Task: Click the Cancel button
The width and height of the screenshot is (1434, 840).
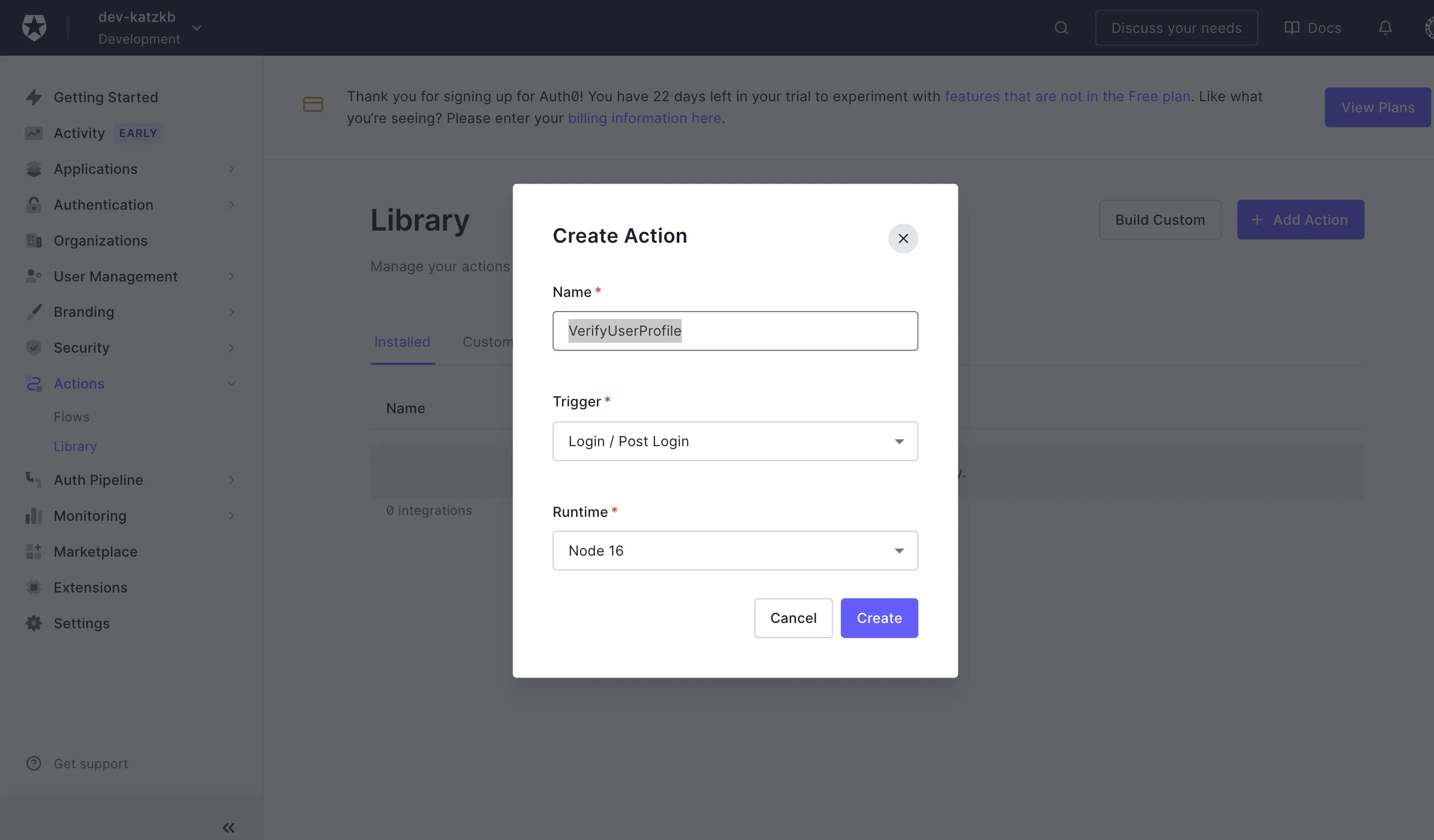Action: click(793, 618)
